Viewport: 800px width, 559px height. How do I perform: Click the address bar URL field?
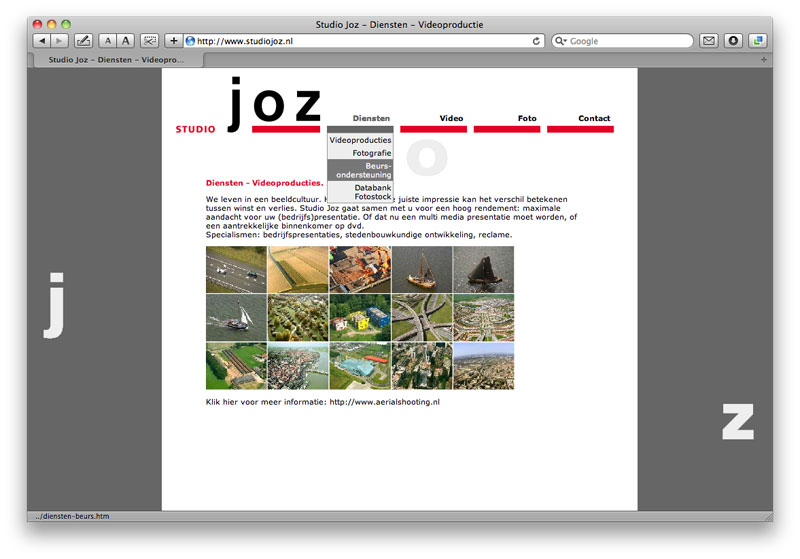tap(363, 41)
